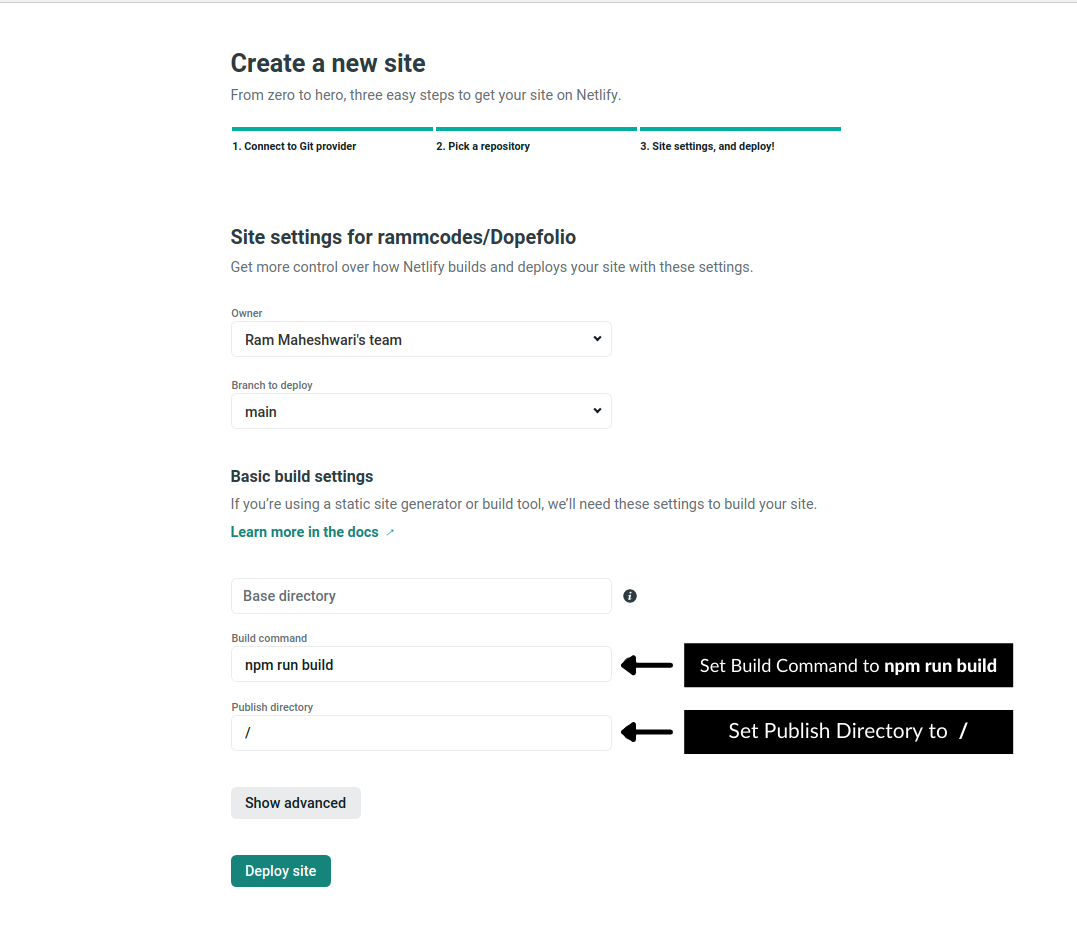The width and height of the screenshot is (1077, 937).
Task: Click the Ram Maheshwari's team selector
Action: click(x=420, y=339)
